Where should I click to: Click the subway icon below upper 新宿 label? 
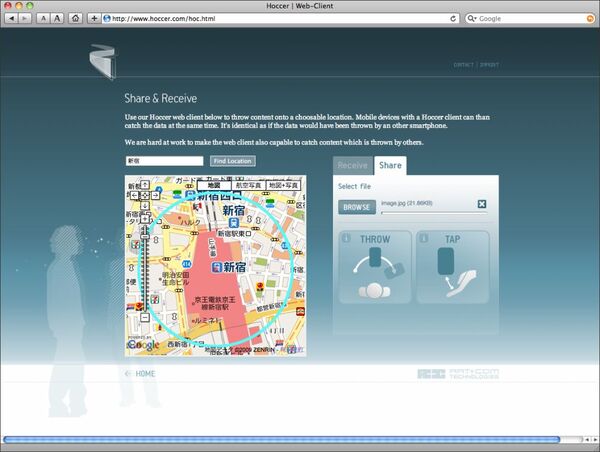234,222
